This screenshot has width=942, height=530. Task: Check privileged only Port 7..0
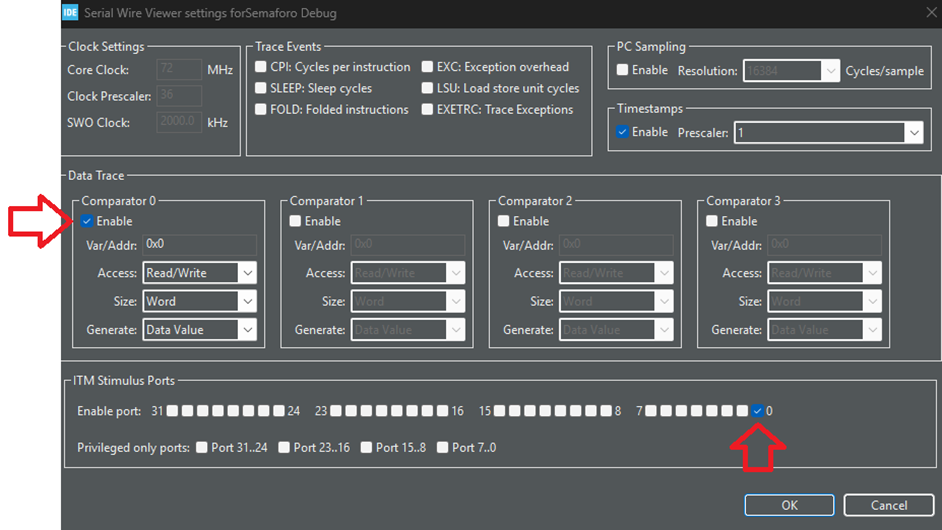point(443,447)
